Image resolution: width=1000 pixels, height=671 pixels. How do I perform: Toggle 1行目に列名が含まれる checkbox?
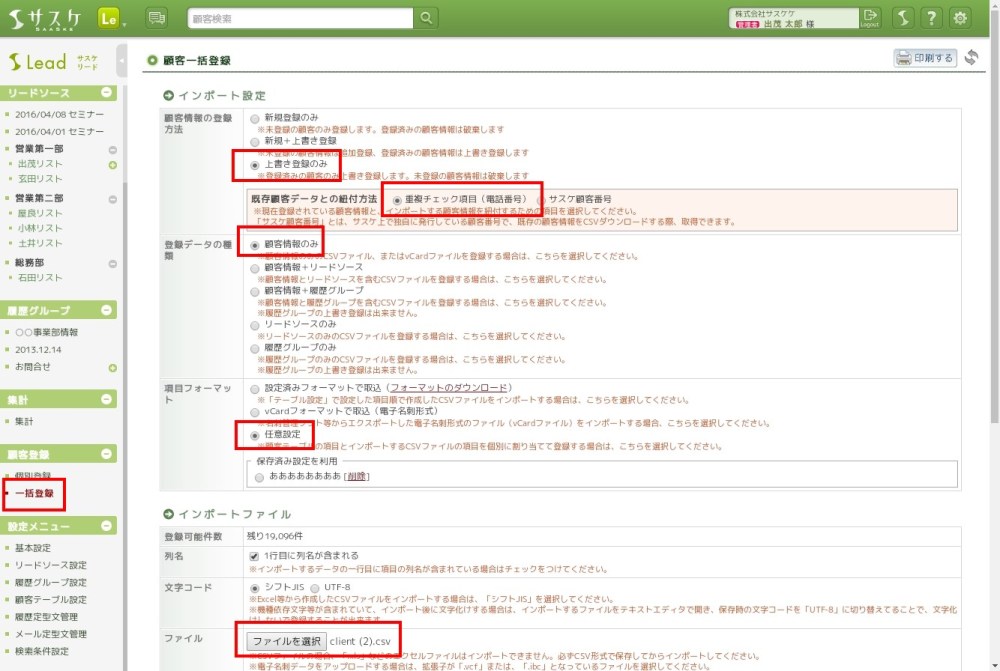255,555
